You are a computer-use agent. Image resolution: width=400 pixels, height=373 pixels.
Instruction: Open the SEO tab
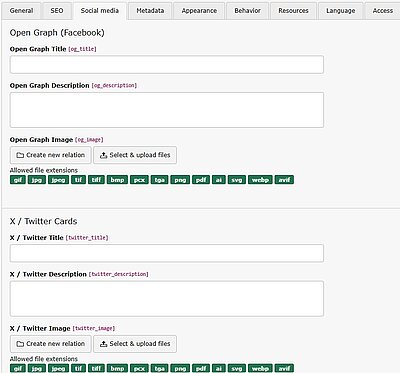coord(57,11)
